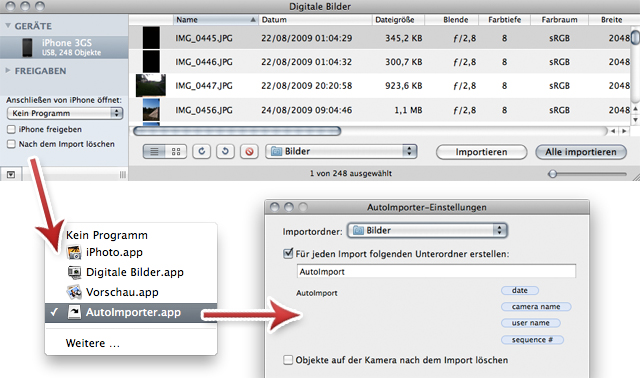Click the sequence # token

pyautogui.click(x=532, y=340)
